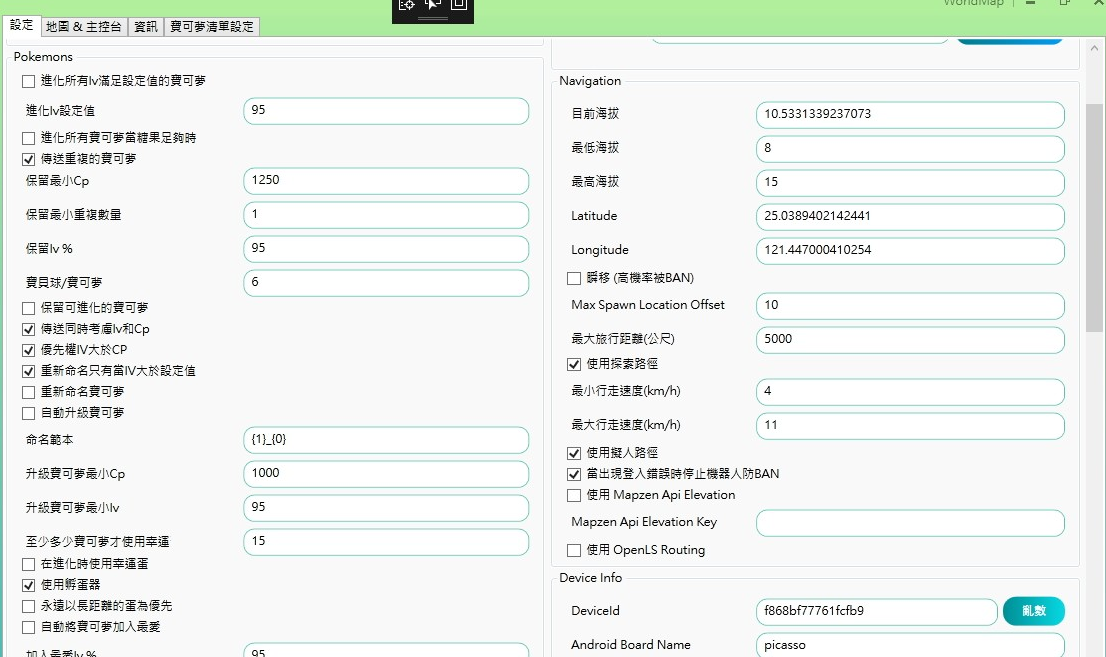The width and height of the screenshot is (1106, 657).
Task: Focus the 命名範本 text field
Action: [x=386, y=440]
